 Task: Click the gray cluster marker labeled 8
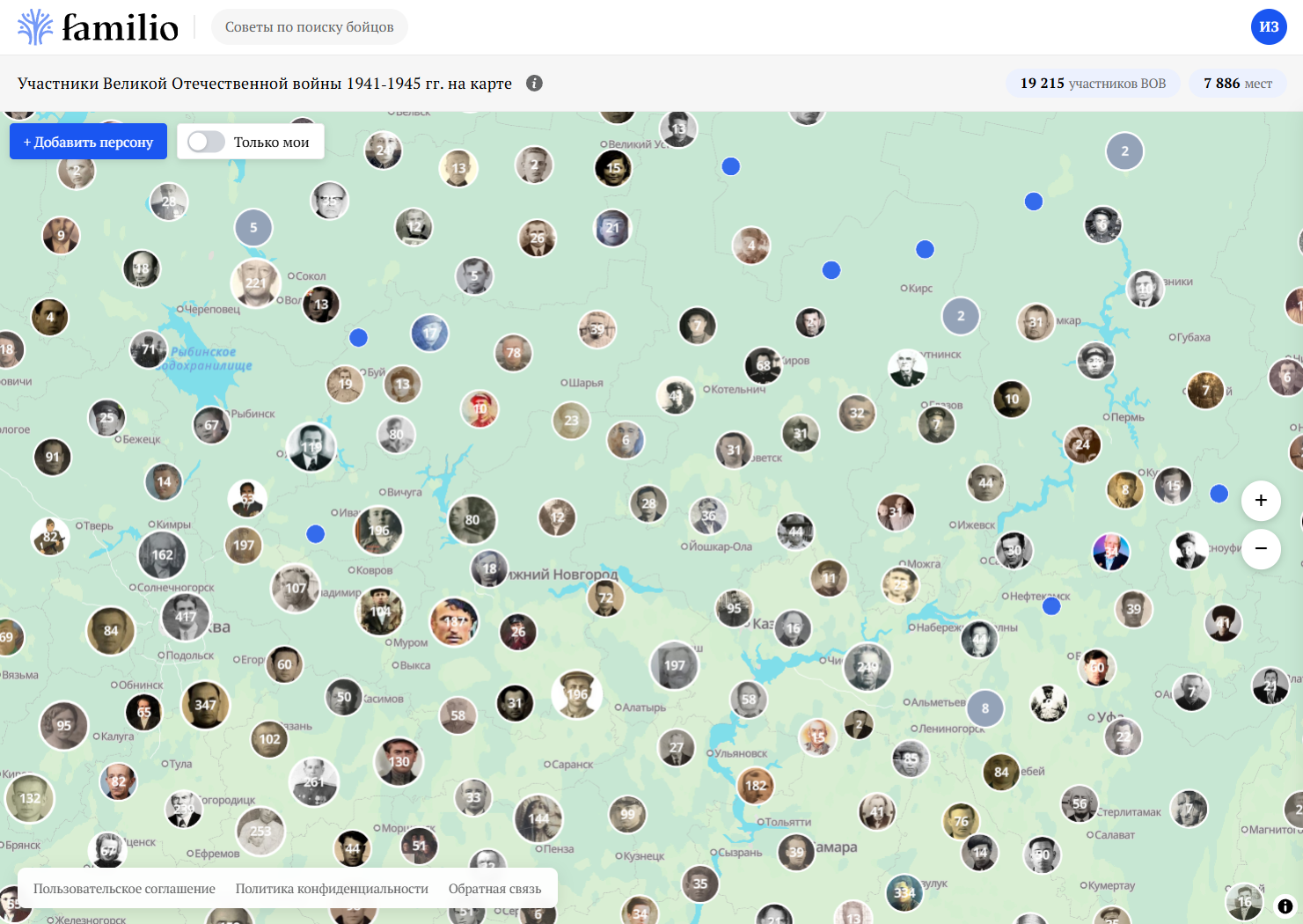point(985,708)
